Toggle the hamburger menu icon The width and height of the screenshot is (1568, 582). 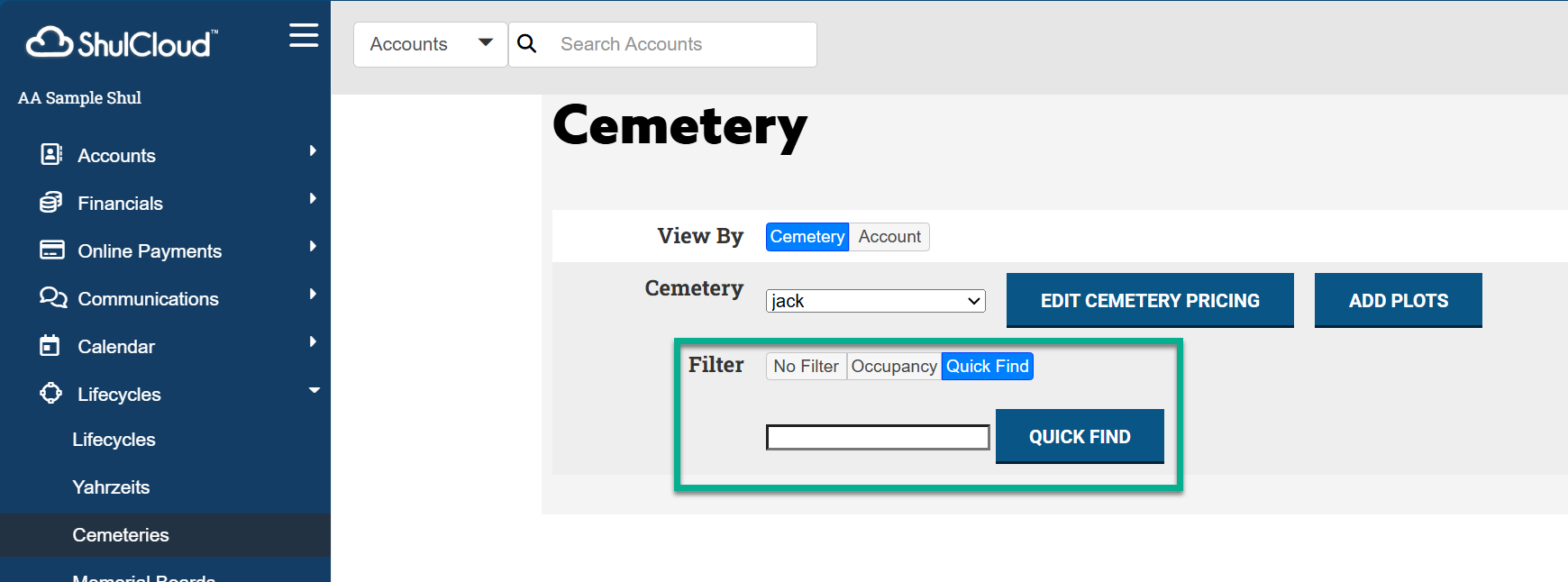(x=304, y=36)
